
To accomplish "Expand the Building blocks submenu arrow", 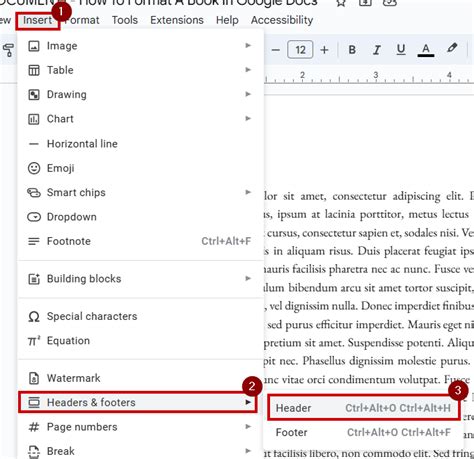I will pos(248,278).
